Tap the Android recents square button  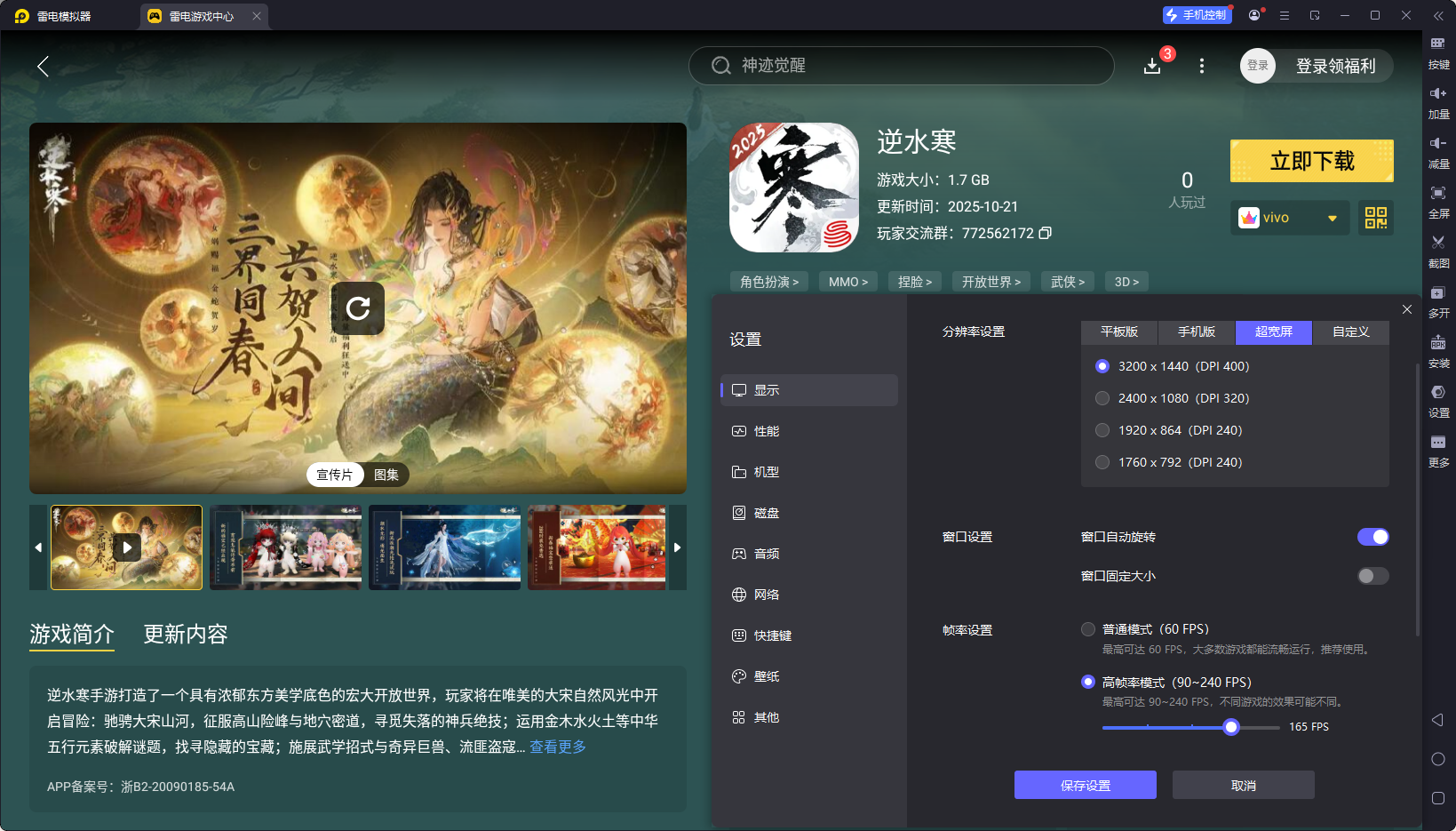point(1438,798)
